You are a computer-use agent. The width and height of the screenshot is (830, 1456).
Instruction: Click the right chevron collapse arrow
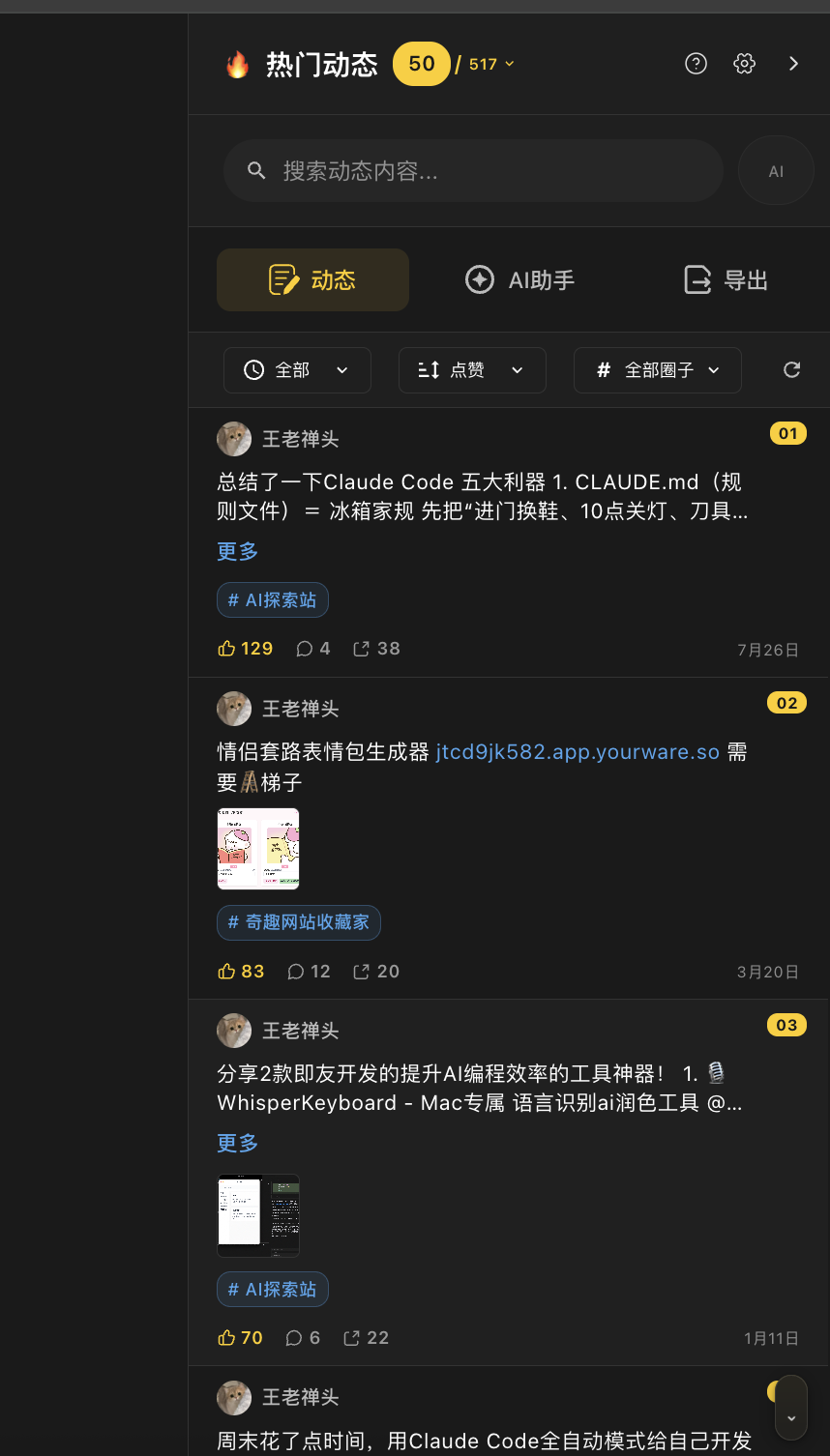pos(793,64)
